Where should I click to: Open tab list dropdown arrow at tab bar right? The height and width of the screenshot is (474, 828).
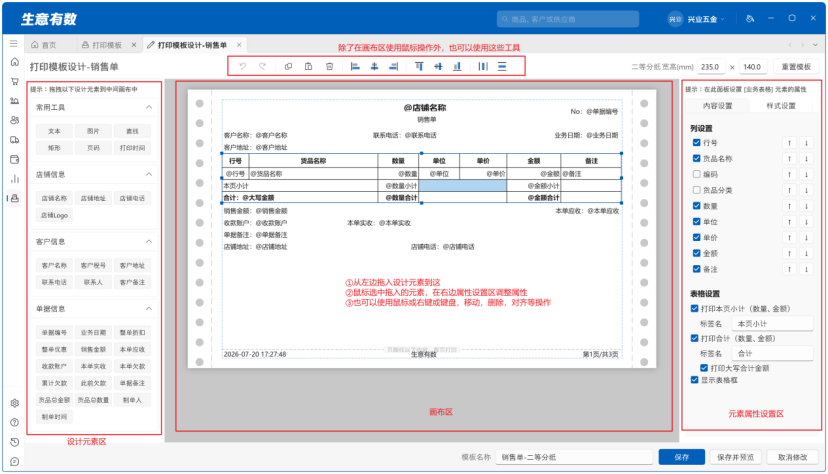pyautogui.click(x=817, y=45)
